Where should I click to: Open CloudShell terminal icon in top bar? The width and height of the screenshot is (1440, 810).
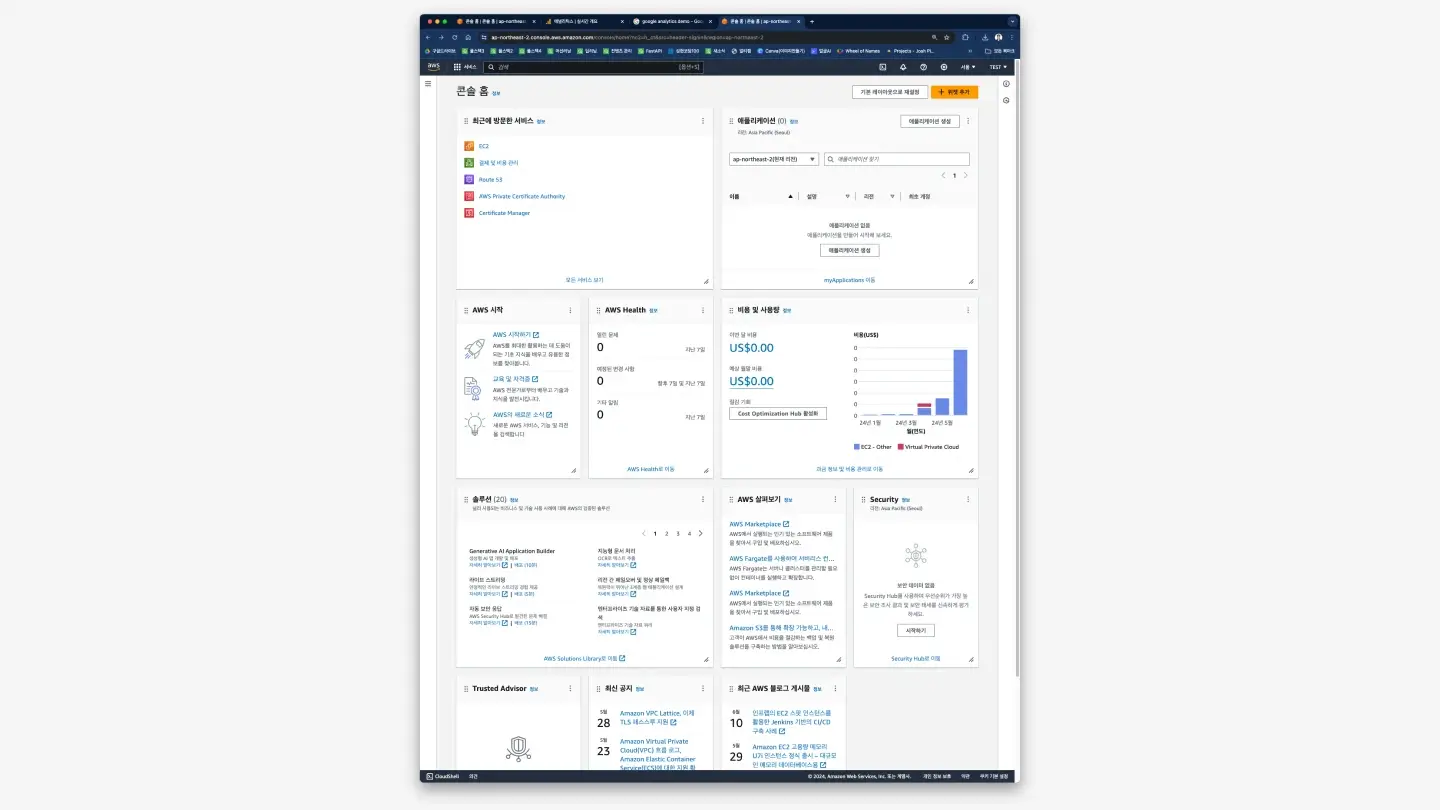(x=883, y=67)
